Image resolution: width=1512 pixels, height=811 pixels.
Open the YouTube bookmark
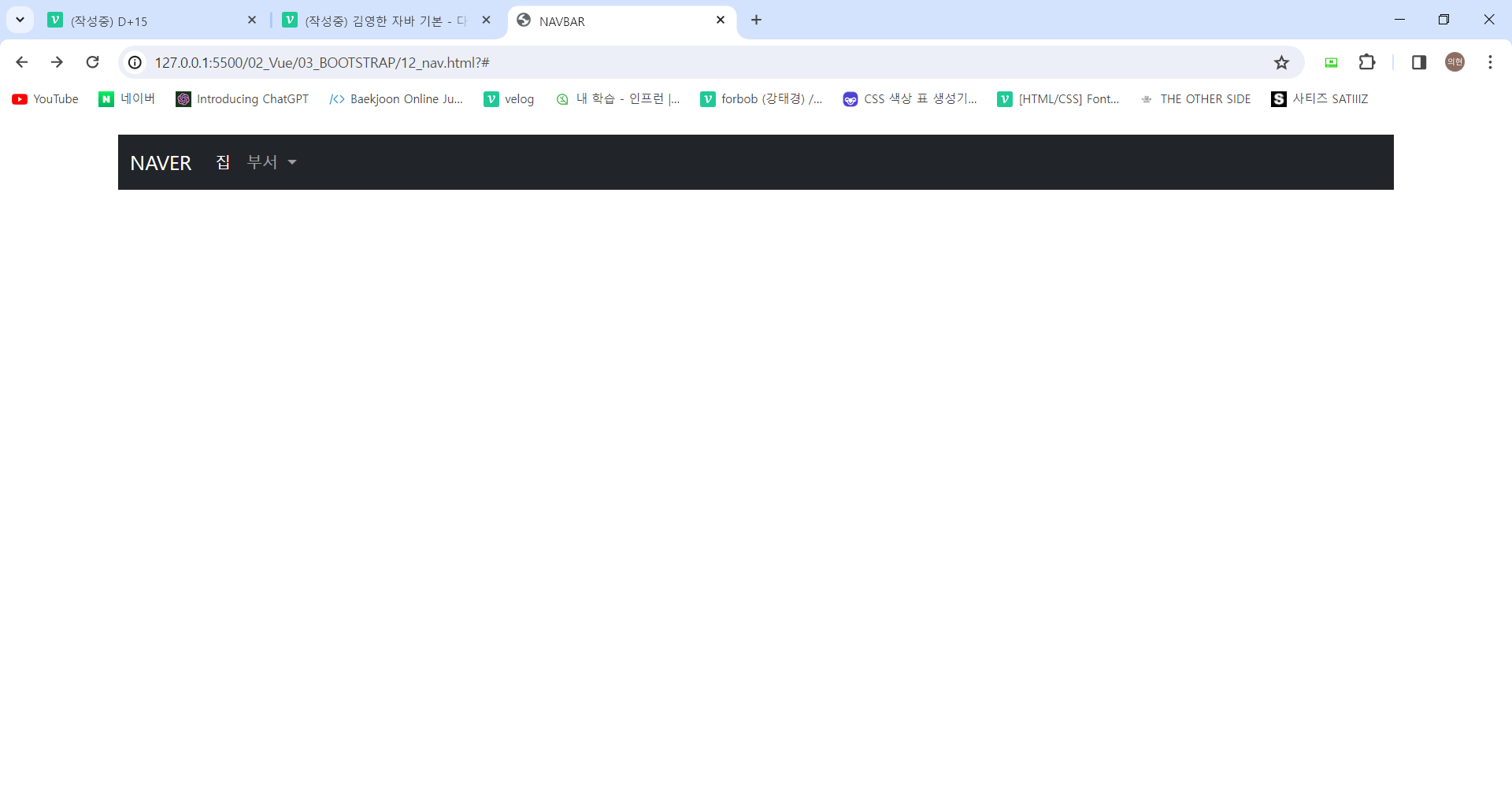[x=46, y=98]
